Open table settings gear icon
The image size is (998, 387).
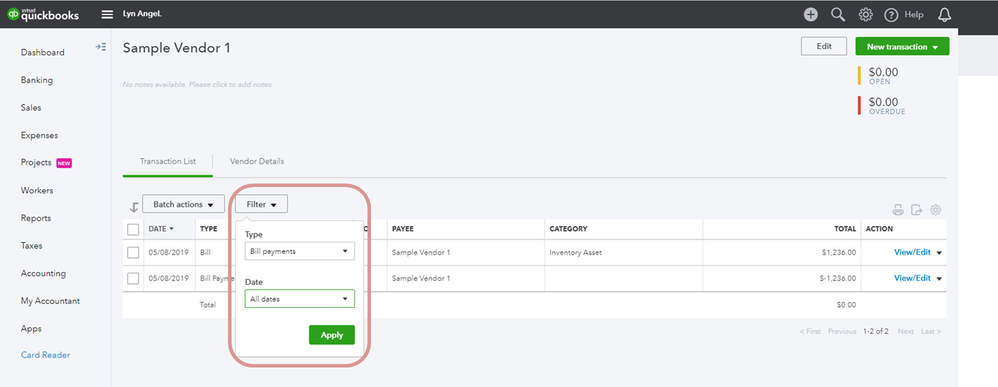[936, 209]
